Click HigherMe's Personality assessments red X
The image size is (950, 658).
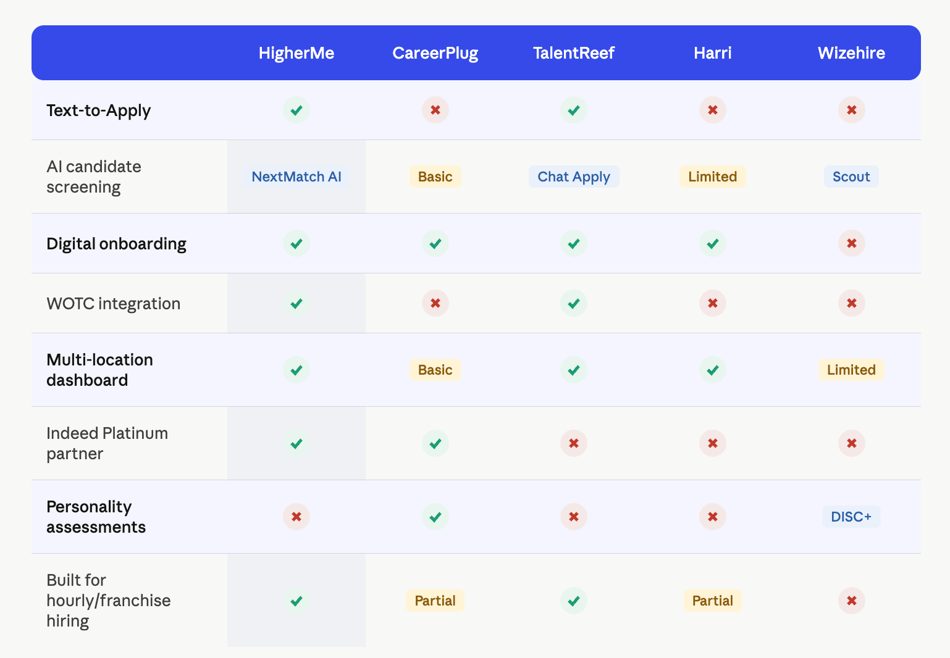coord(296,517)
